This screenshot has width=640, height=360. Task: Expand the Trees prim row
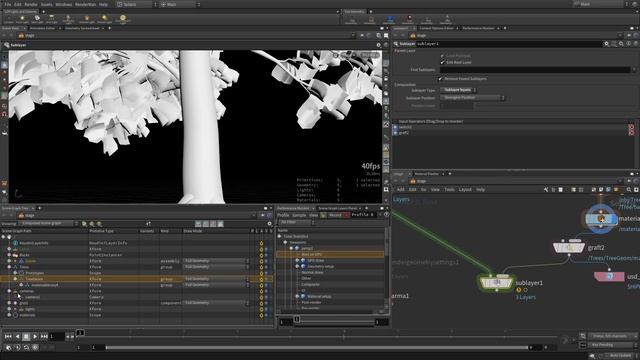(9, 267)
